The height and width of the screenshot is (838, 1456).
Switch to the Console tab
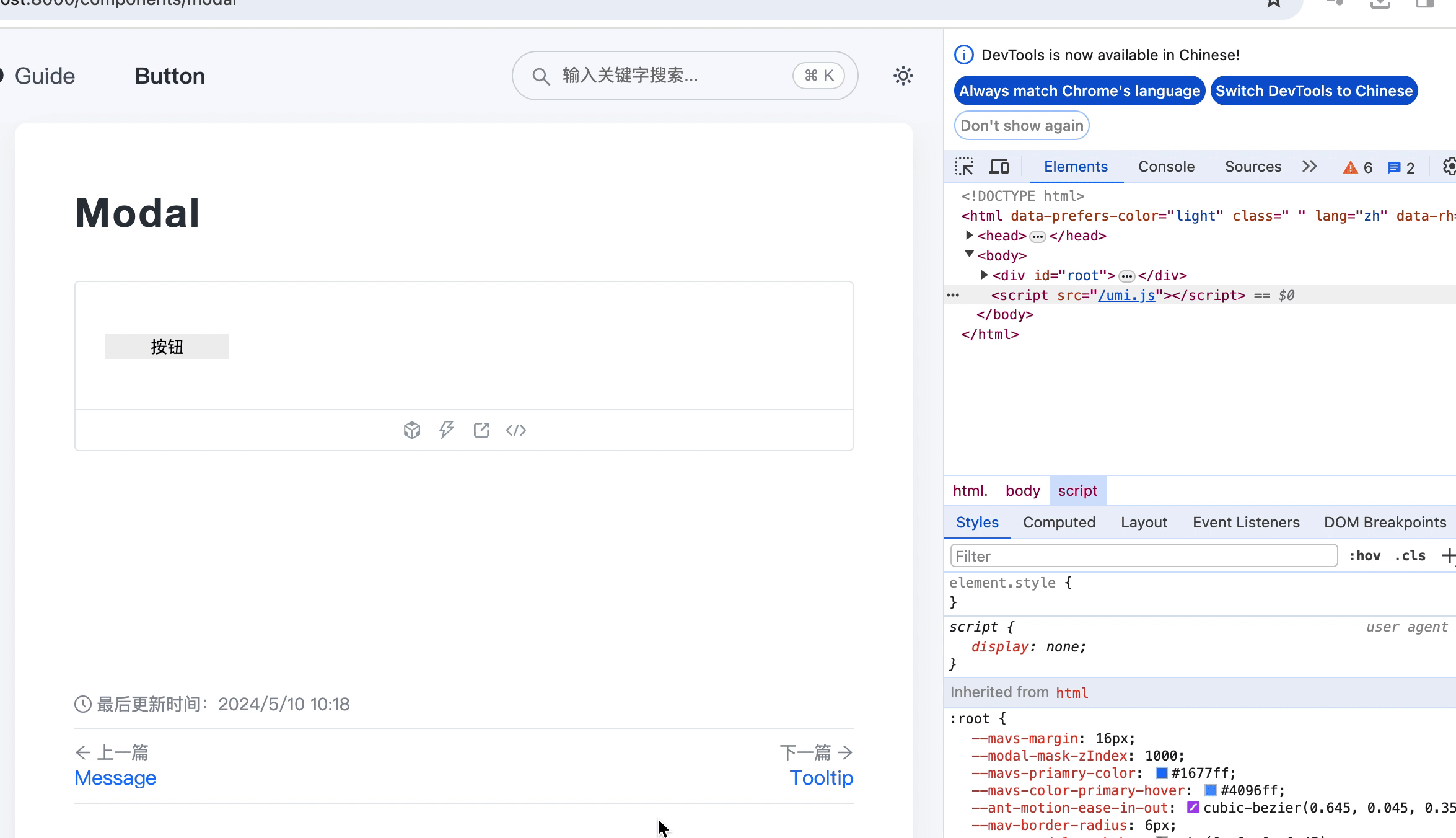pyautogui.click(x=1166, y=167)
